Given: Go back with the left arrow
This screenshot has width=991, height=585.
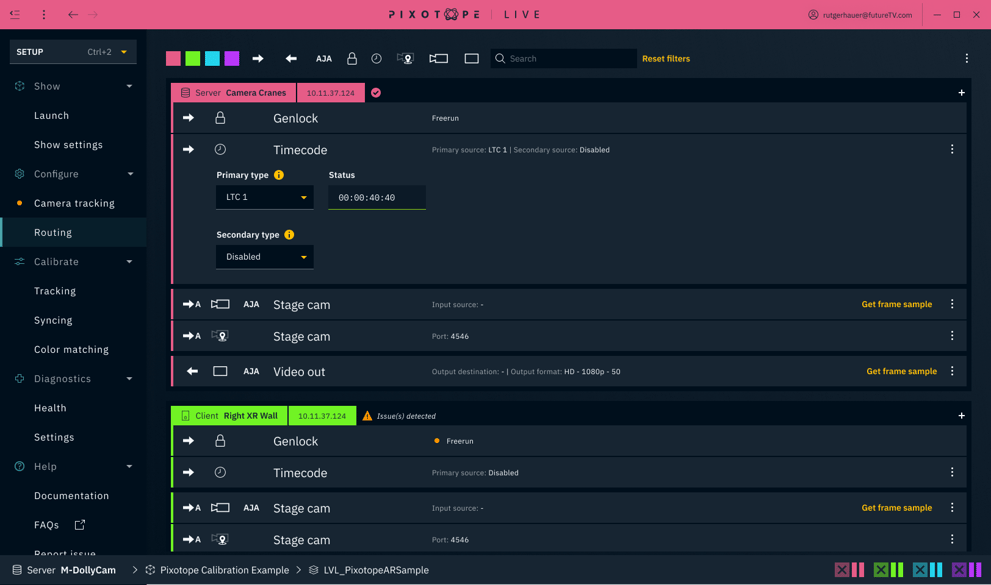Looking at the screenshot, I should tap(73, 14).
